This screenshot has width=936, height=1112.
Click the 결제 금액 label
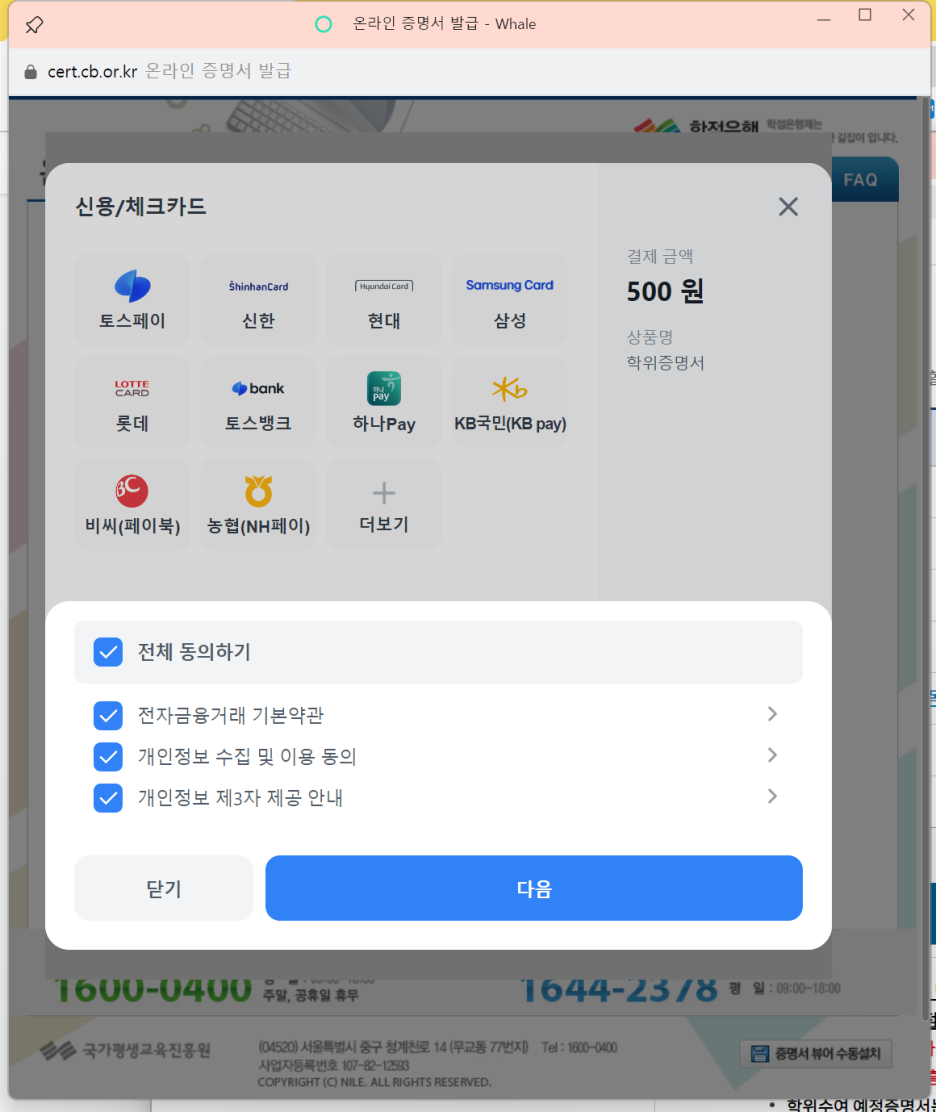pos(659,256)
